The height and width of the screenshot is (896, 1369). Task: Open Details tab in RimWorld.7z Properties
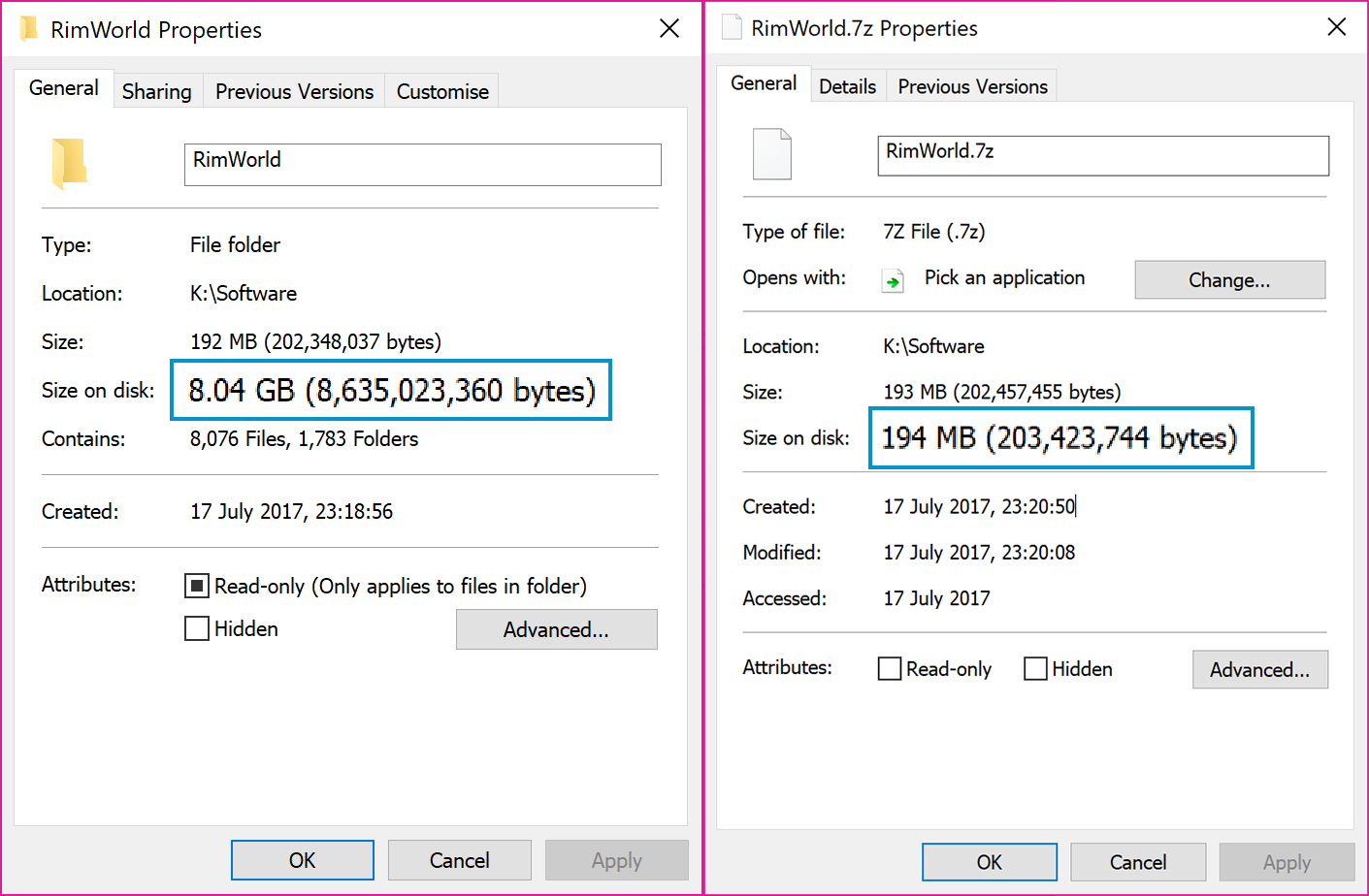click(x=847, y=86)
